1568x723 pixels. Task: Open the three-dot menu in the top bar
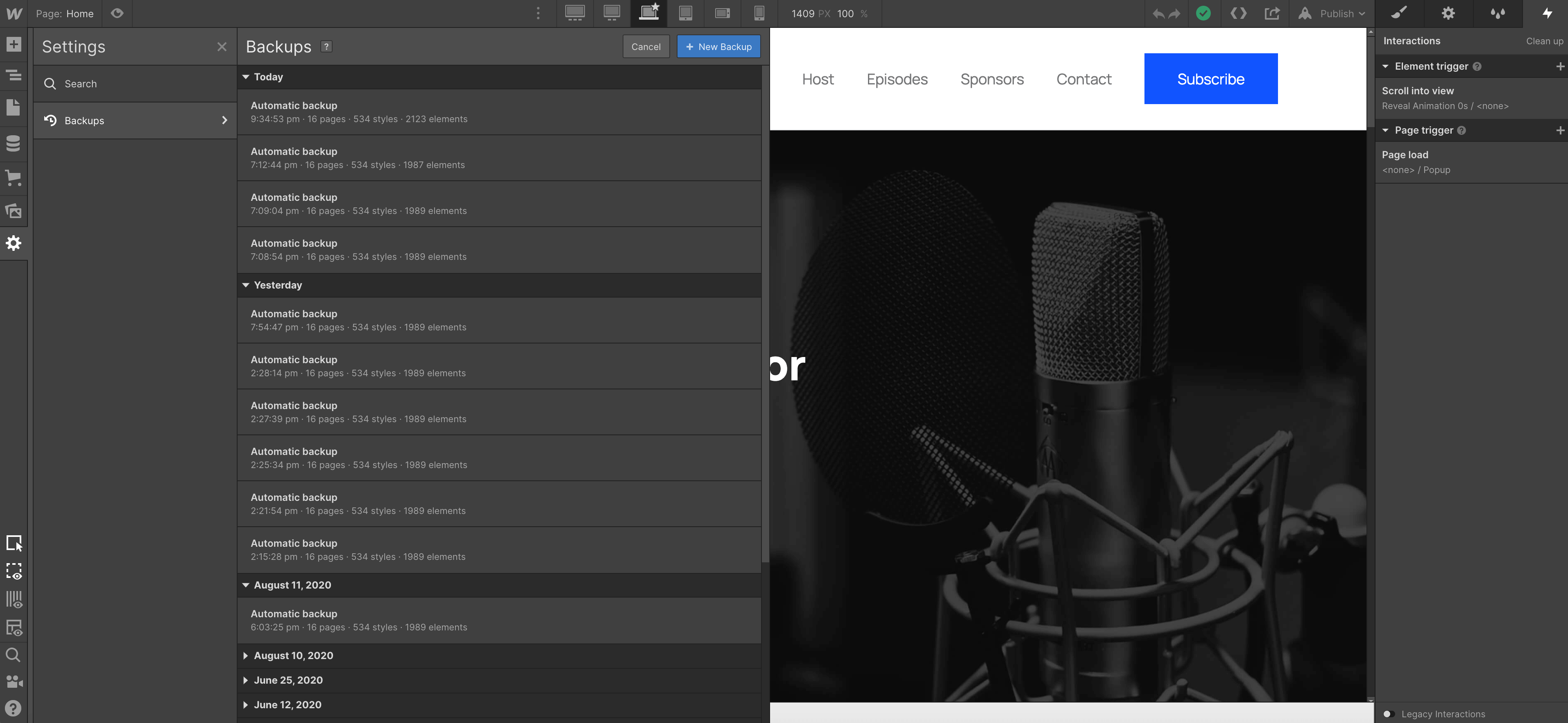click(538, 14)
